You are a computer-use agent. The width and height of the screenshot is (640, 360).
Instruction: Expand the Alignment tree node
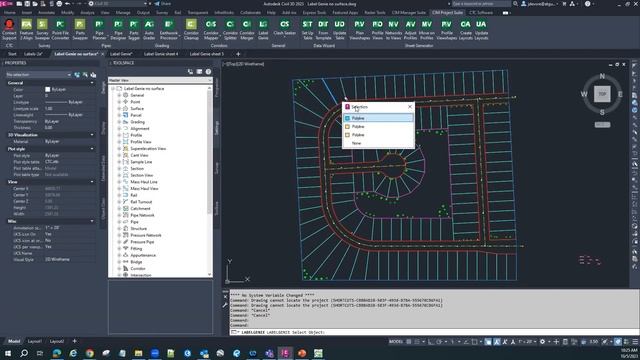(119, 129)
